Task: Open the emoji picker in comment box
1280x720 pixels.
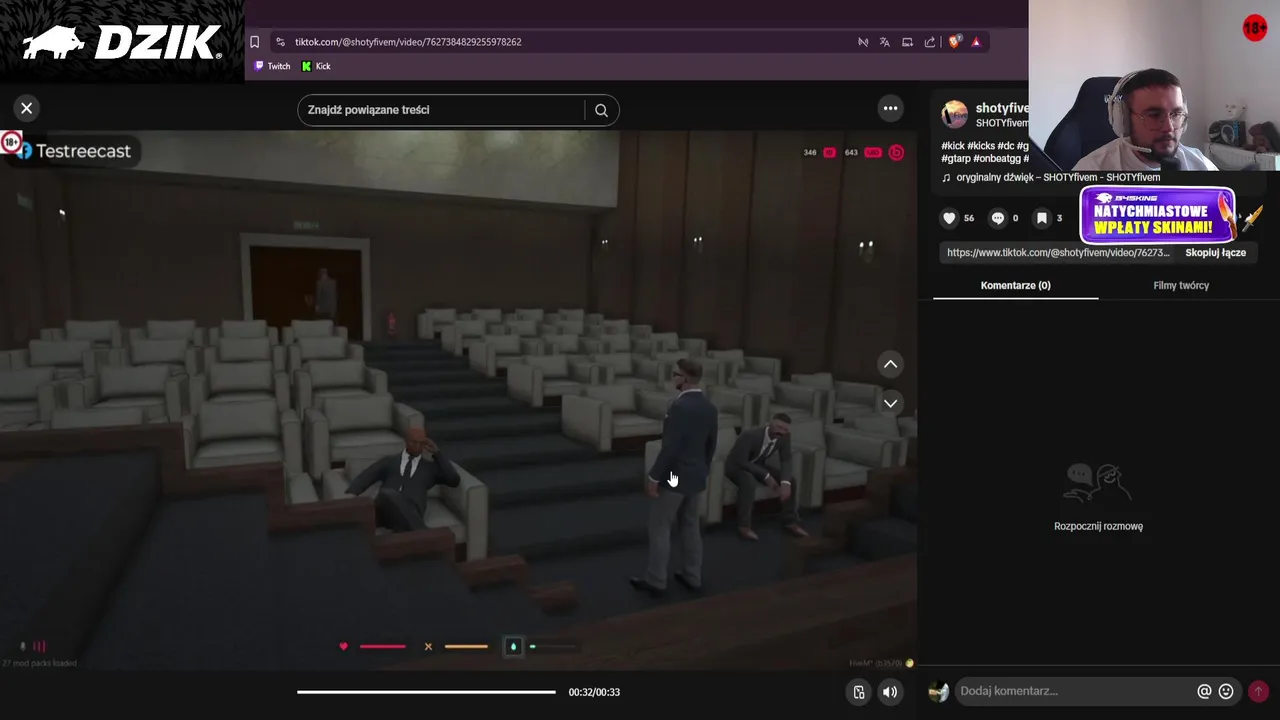Action: point(1226,691)
